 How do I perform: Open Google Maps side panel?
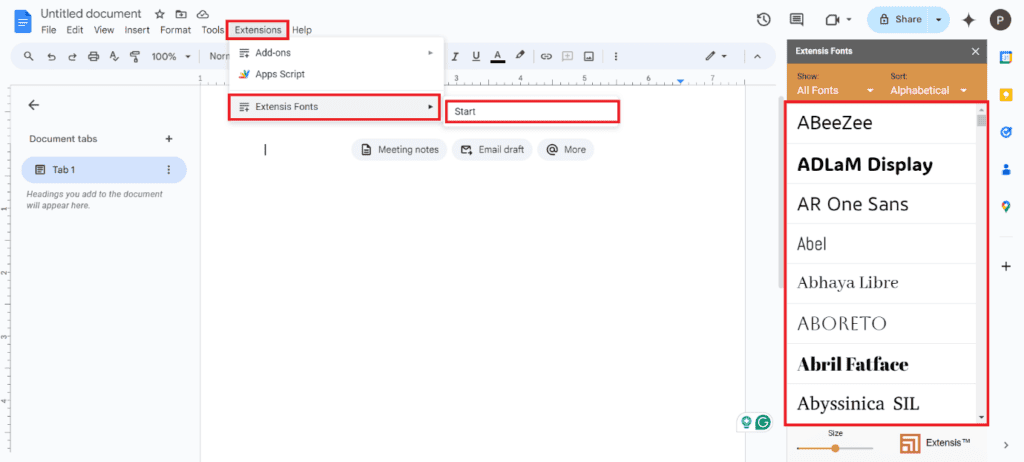[1006, 206]
